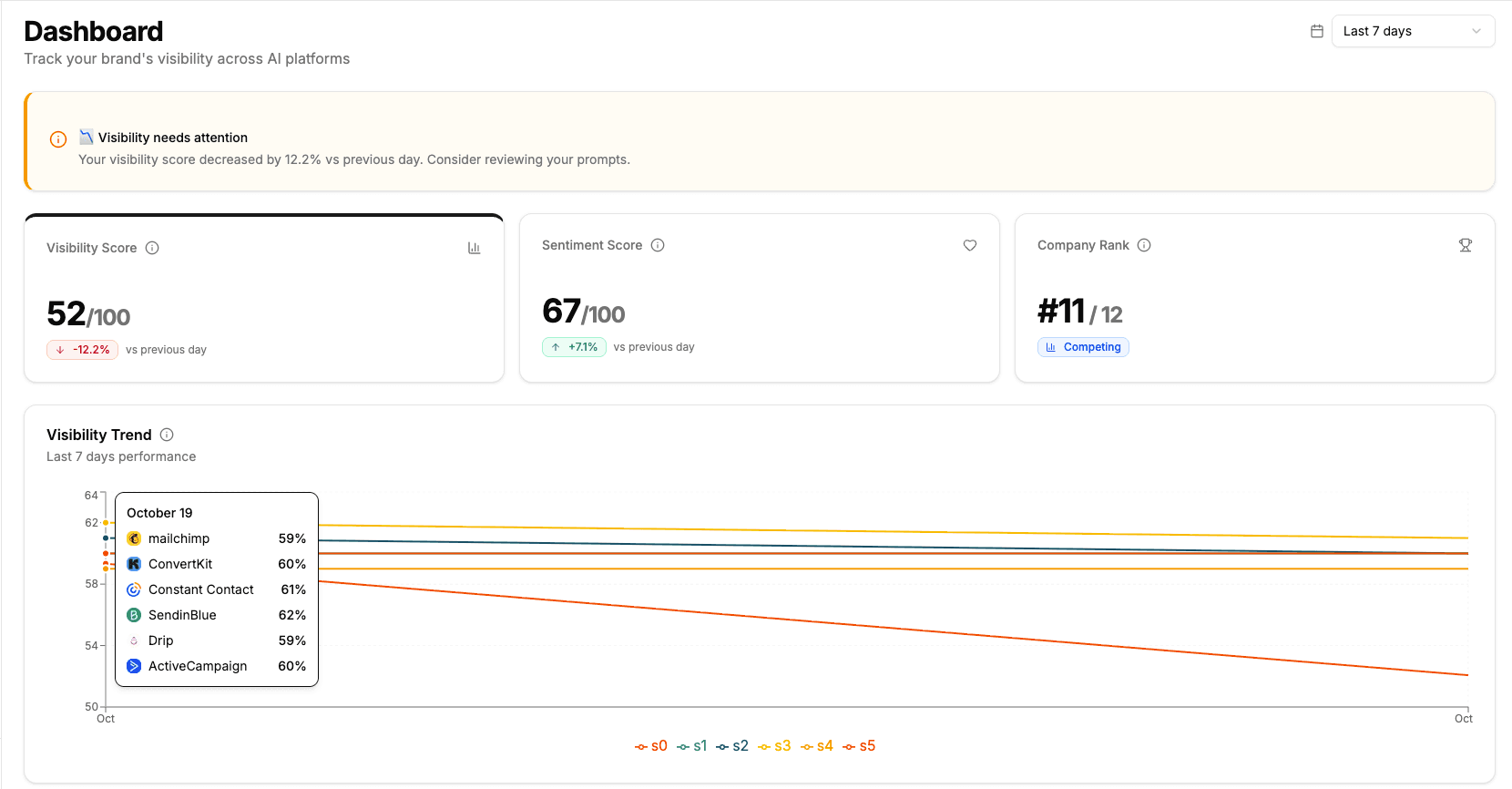Click the Visibility needs attention alert title
The width and height of the screenshot is (1512, 789).
pos(173,138)
